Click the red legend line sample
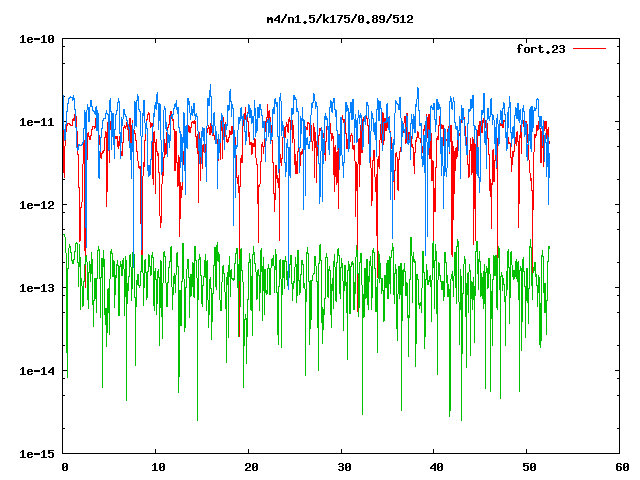This screenshot has width=640, height=480. (x=589, y=49)
